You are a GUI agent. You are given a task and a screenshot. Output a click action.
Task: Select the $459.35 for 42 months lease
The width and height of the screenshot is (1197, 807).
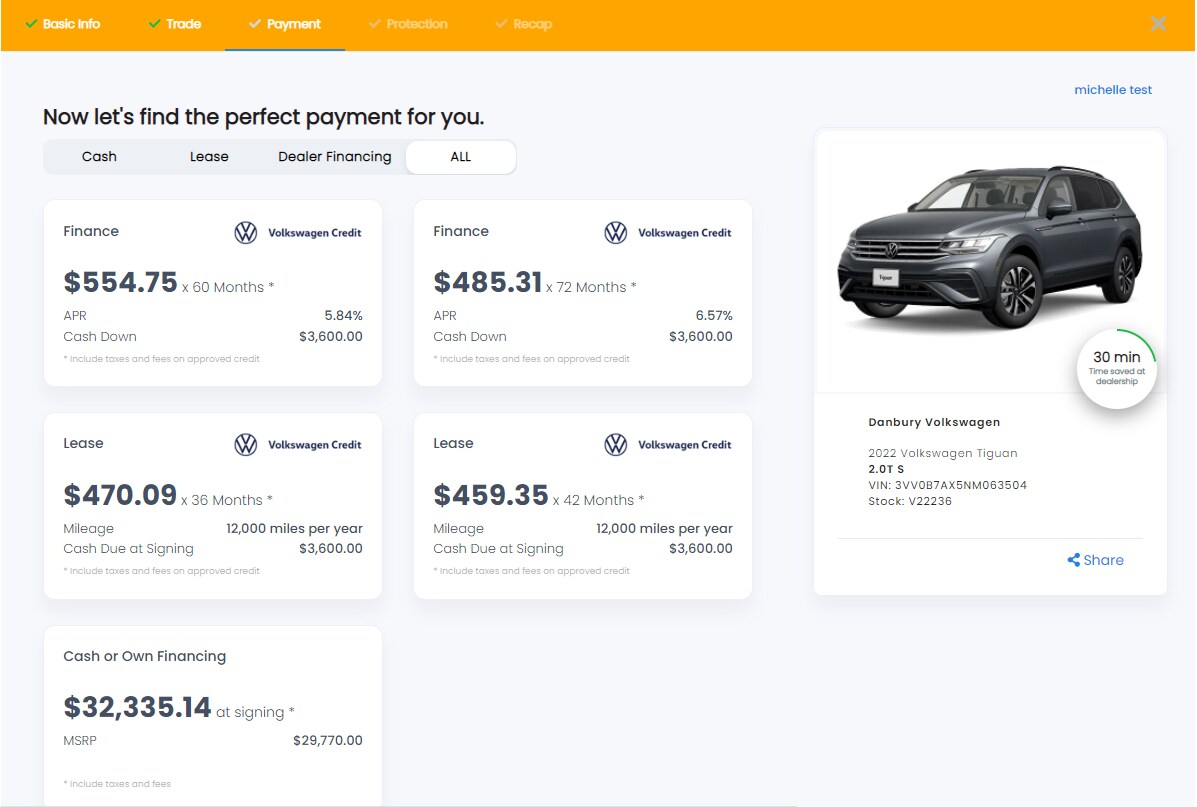click(583, 506)
